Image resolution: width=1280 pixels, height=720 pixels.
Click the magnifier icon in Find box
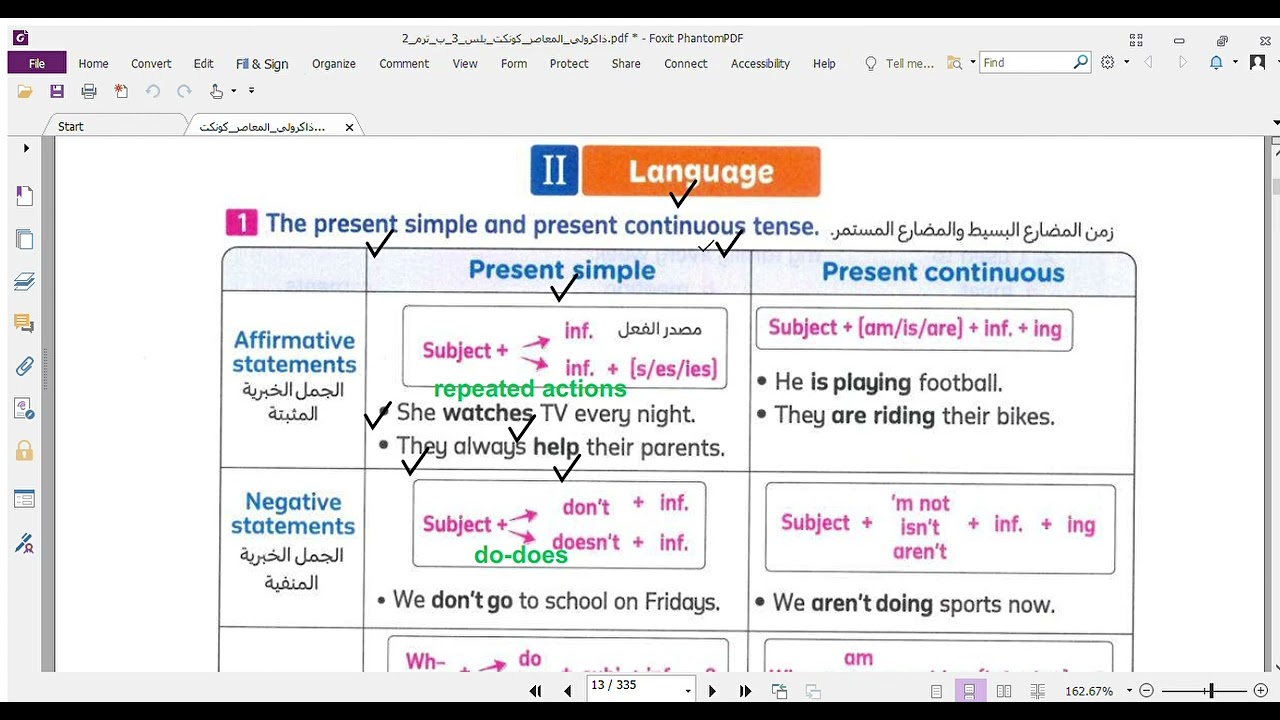(1080, 62)
